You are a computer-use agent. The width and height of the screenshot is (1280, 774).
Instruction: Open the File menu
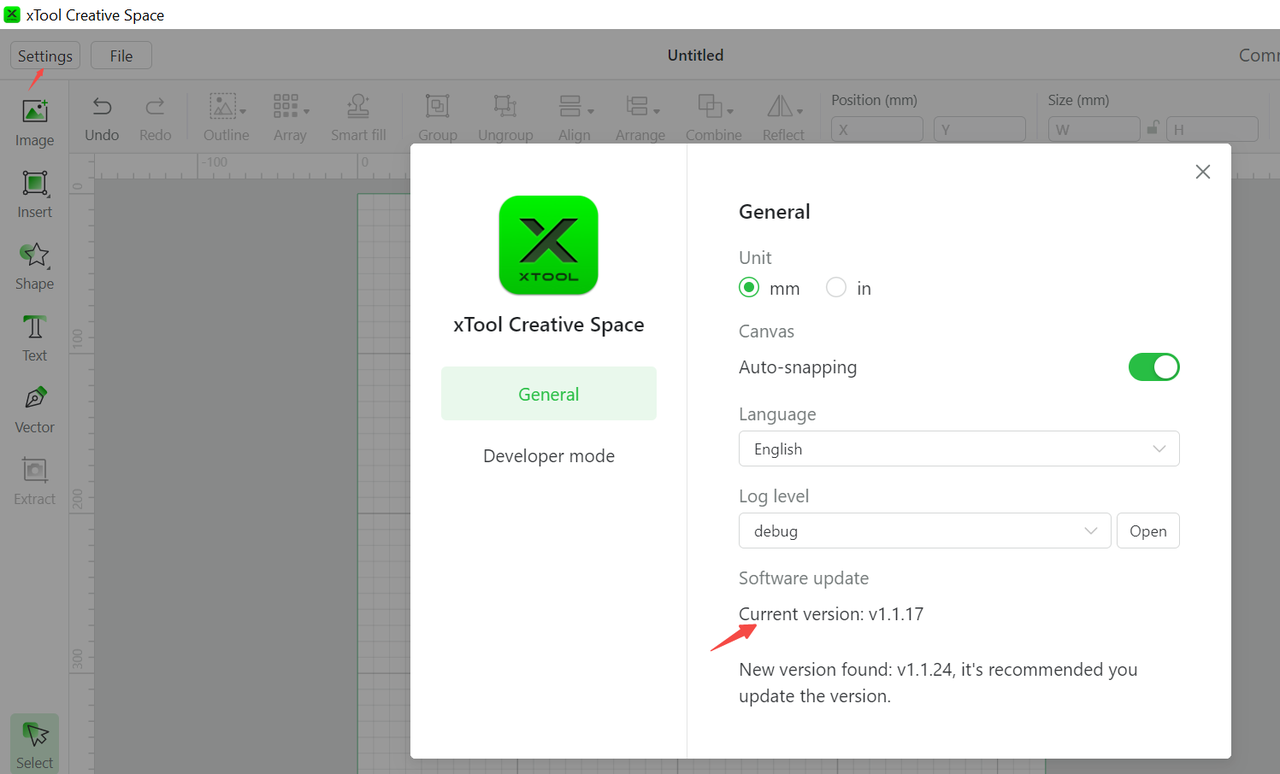pos(121,56)
